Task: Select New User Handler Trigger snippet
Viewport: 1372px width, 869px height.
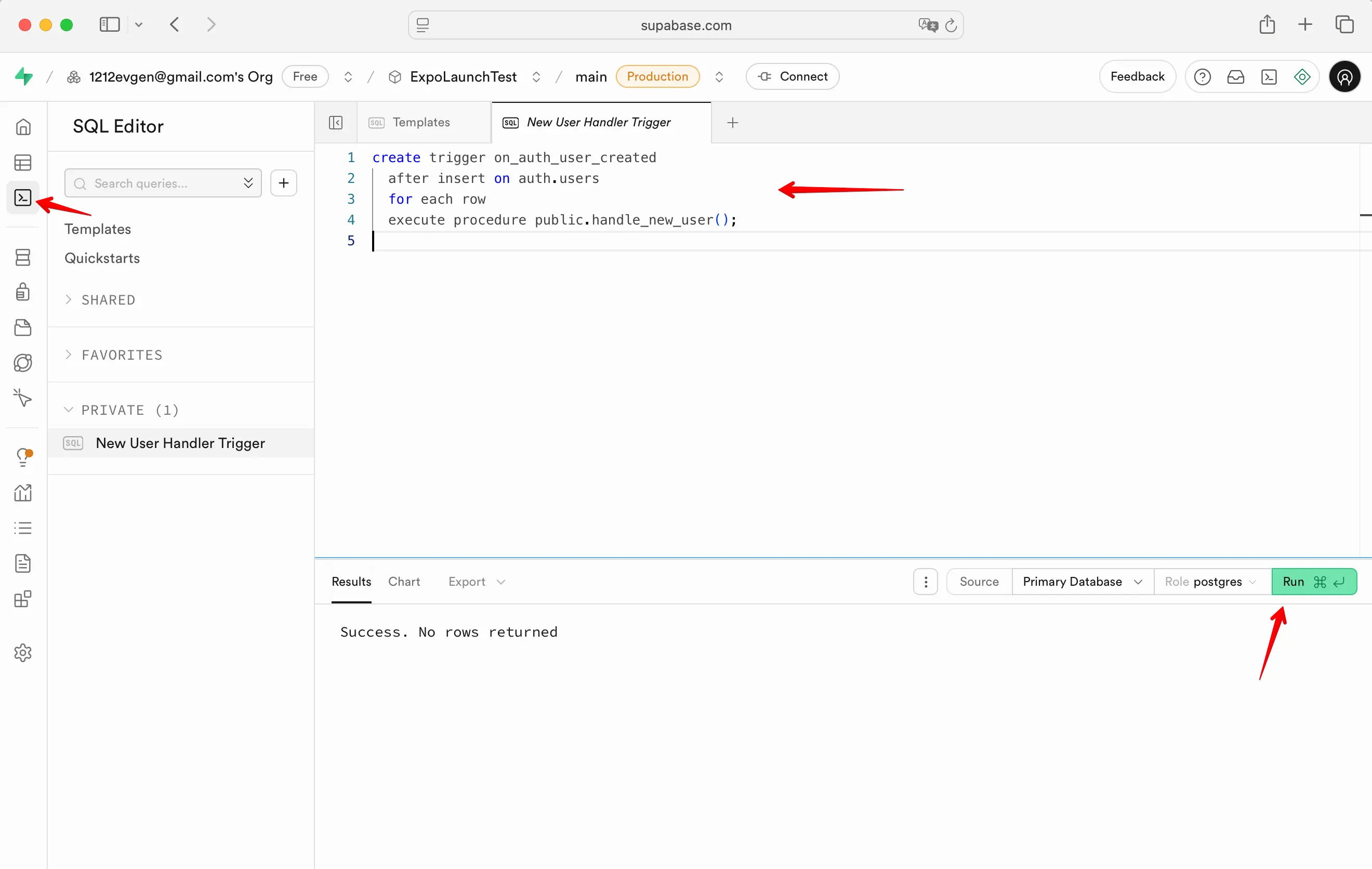Action: 181,443
